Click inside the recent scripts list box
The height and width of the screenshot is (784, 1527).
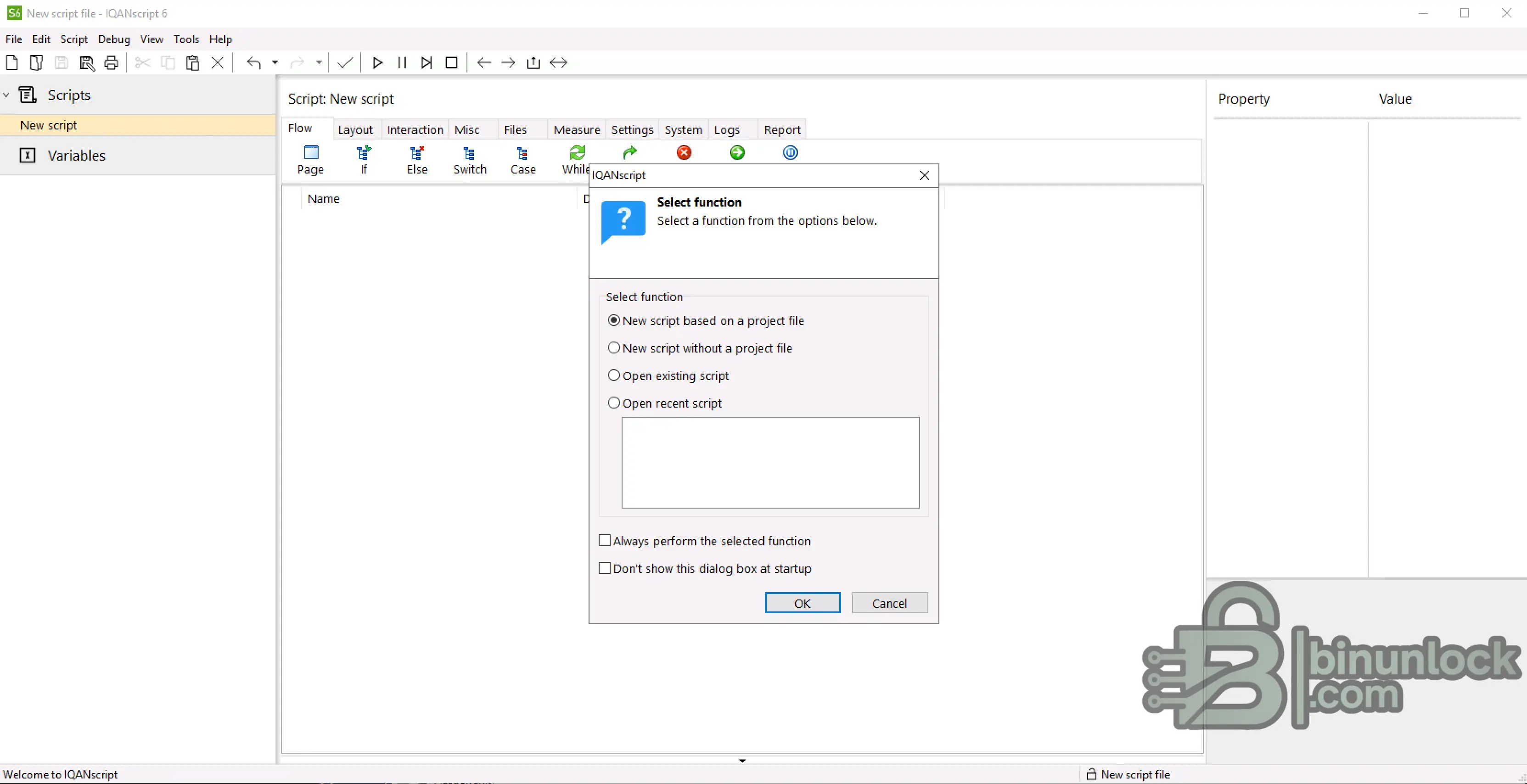point(770,462)
